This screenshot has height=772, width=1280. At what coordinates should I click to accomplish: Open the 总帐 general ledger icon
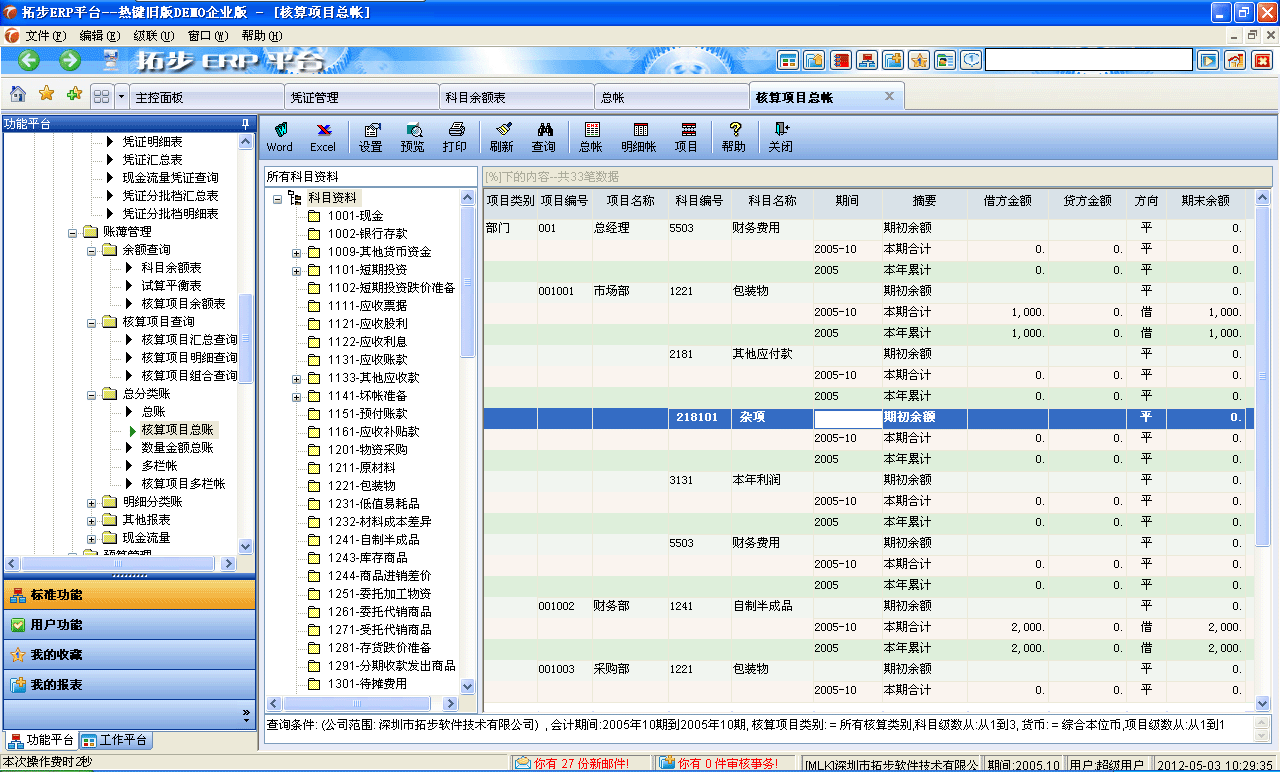pyautogui.click(x=591, y=137)
